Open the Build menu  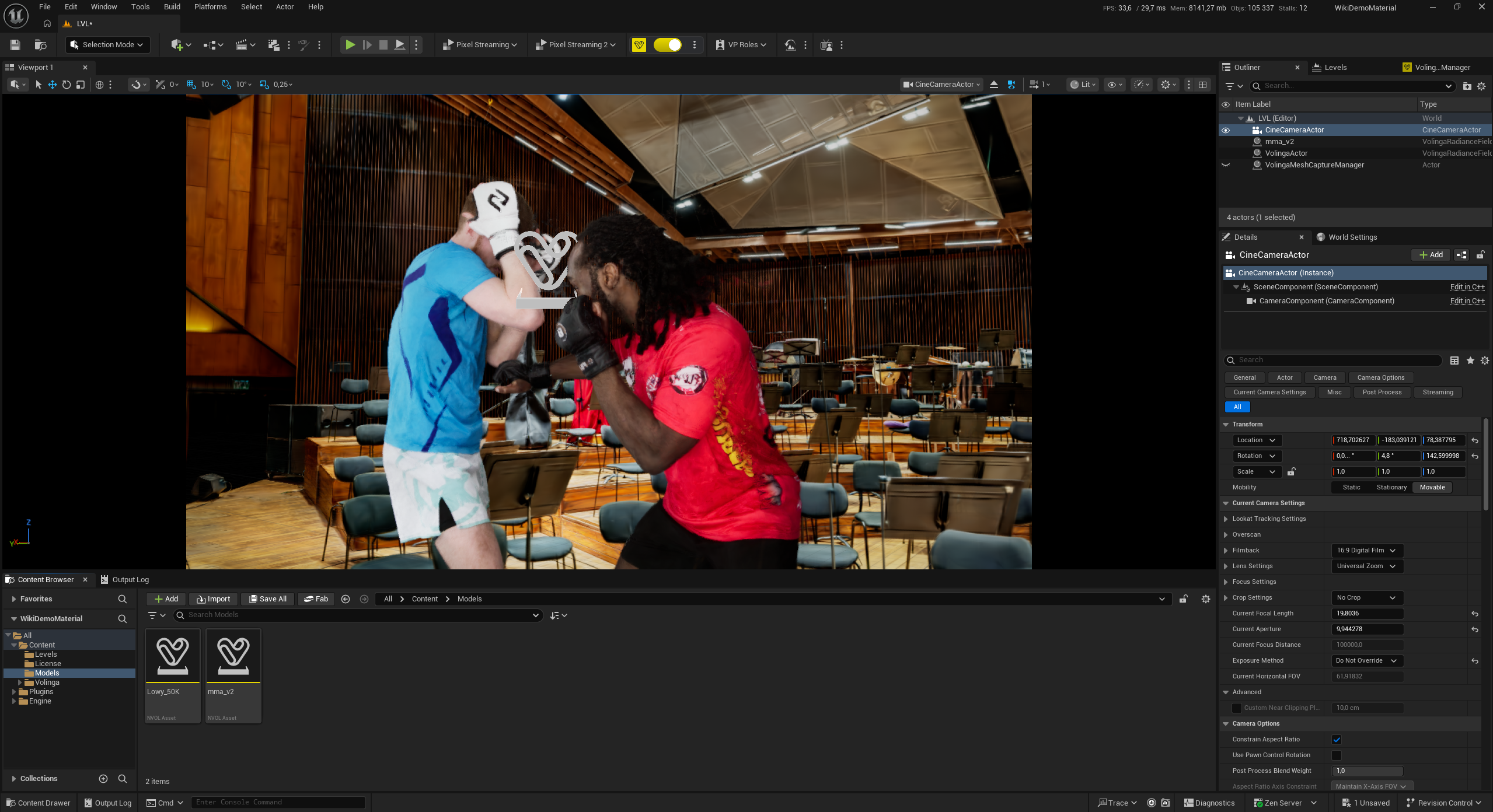172,7
